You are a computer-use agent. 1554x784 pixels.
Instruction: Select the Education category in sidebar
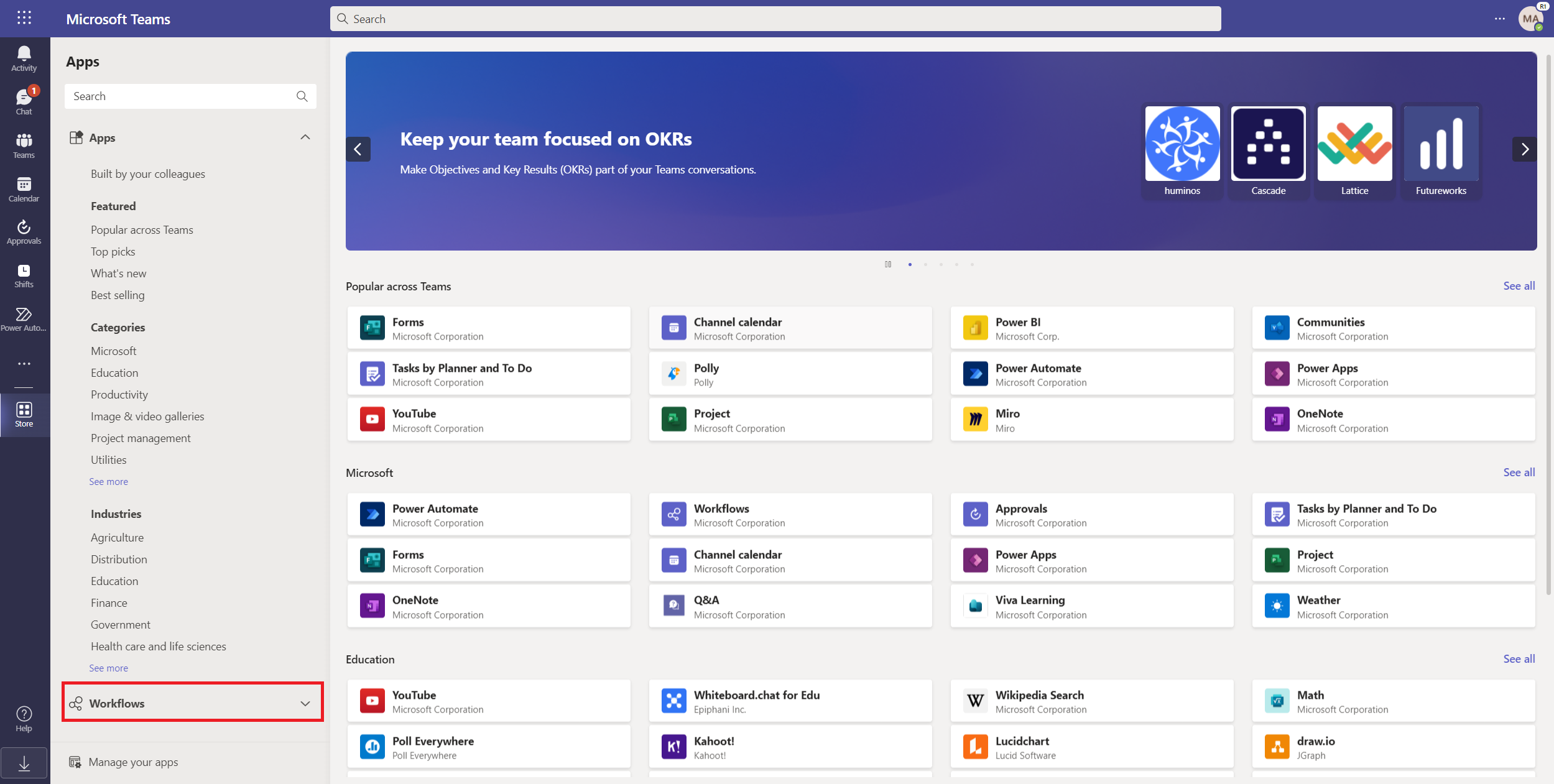click(113, 372)
